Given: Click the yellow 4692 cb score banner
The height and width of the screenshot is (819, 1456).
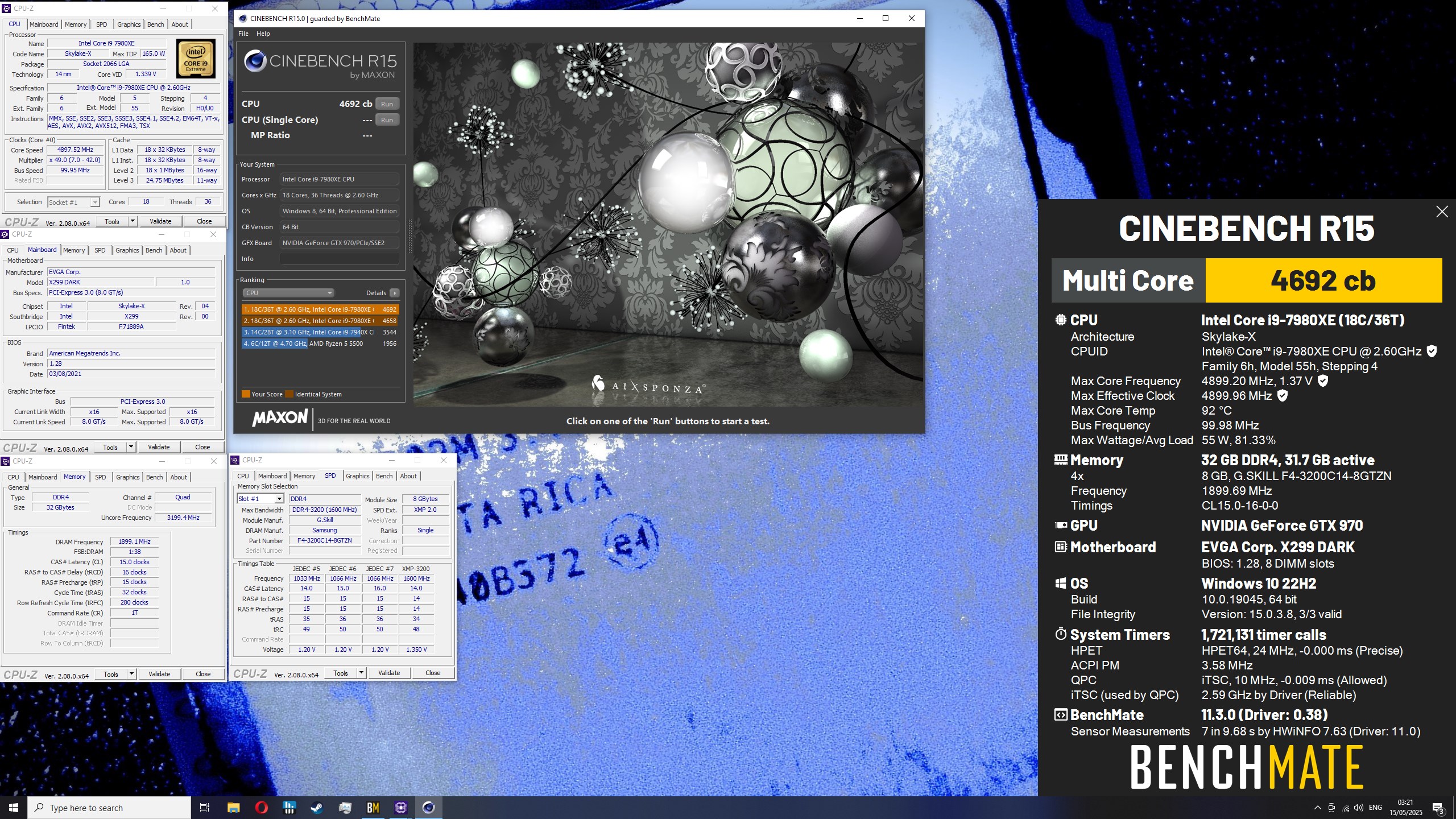Looking at the screenshot, I should 1323,280.
